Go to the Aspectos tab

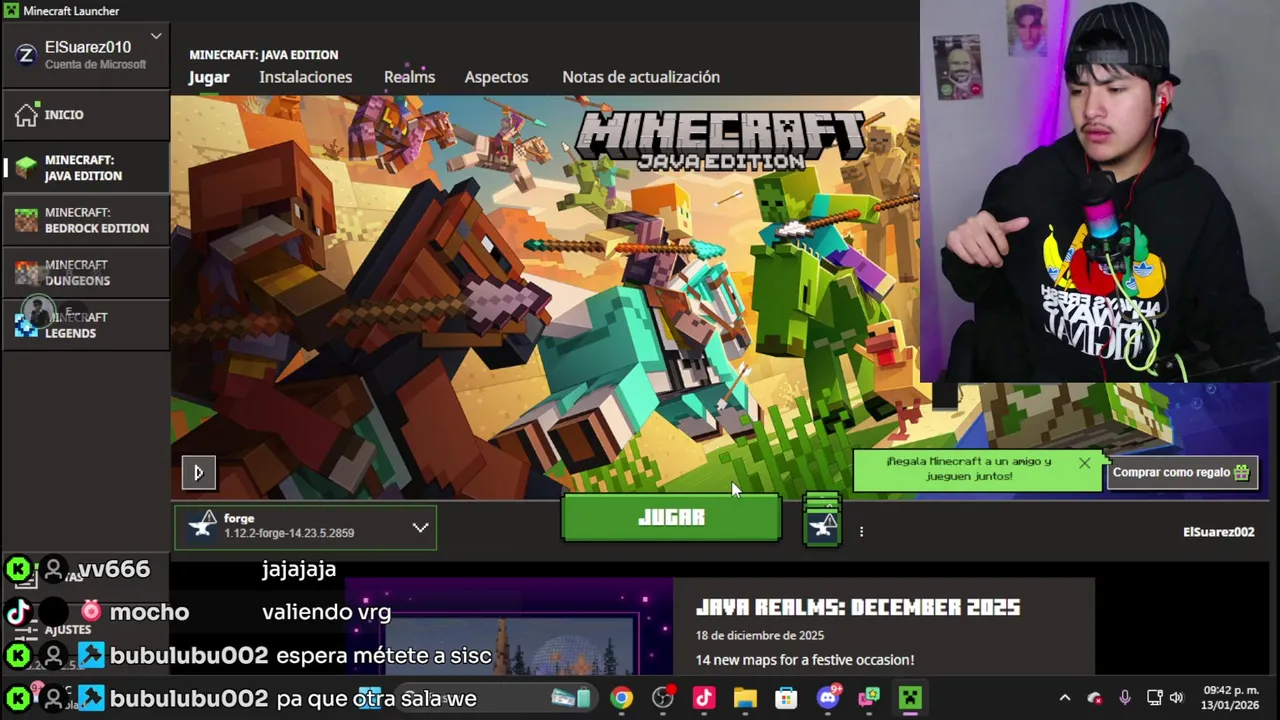point(496,77)
